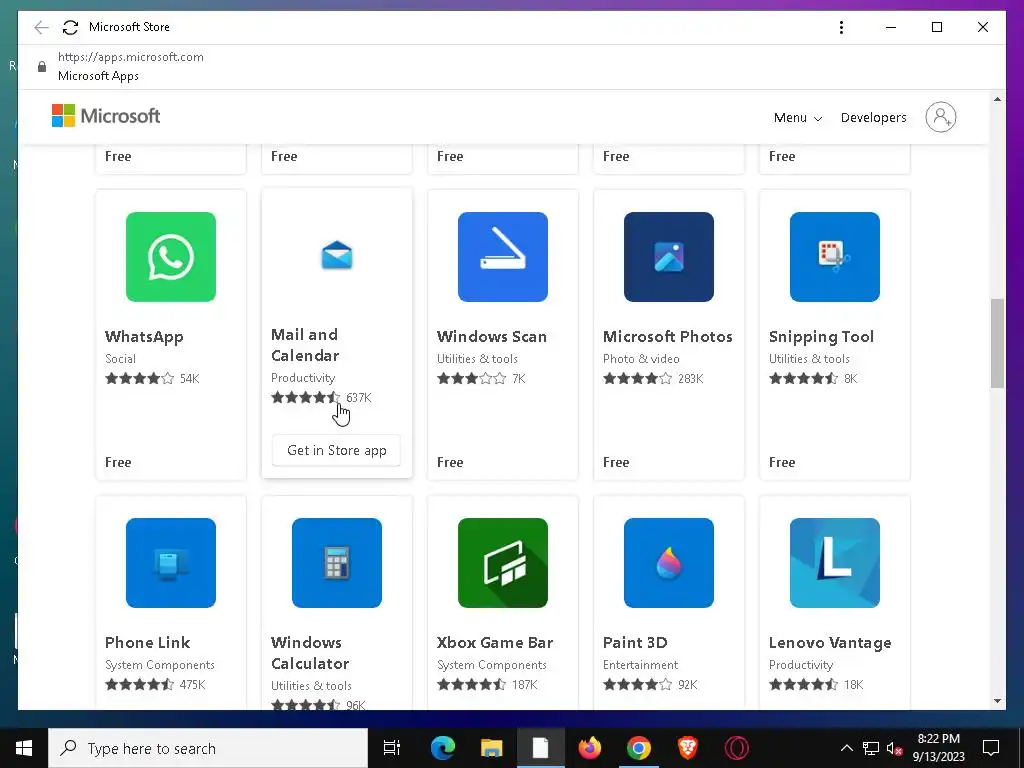Open the sign-in account icon

pyautogui.click(x=940, y=117)
